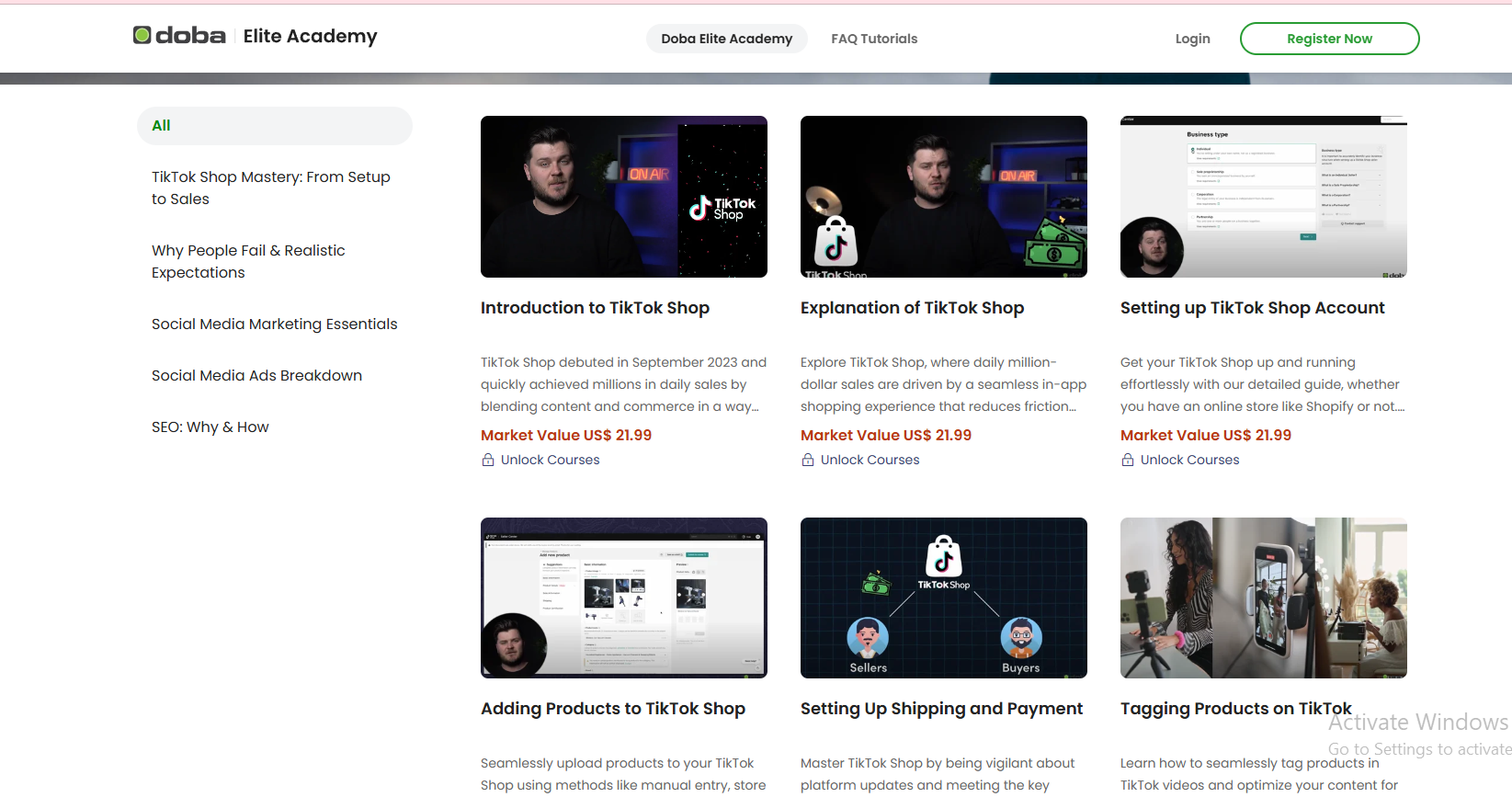Select SEO: Why & How category

[210, 427]
